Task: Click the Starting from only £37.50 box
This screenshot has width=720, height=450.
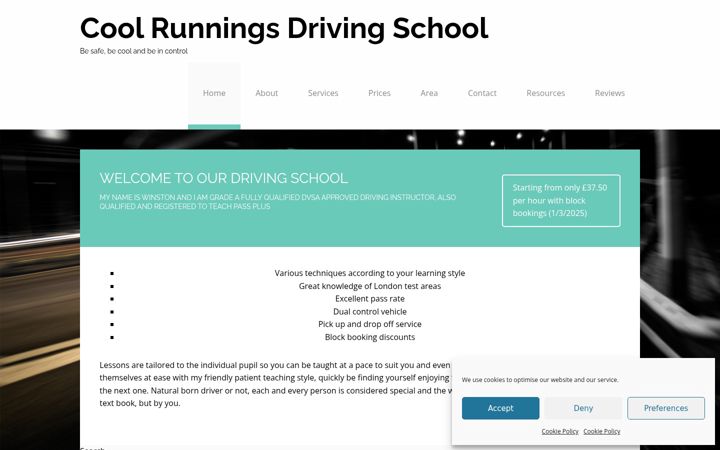Action: [x=561, y=201]
